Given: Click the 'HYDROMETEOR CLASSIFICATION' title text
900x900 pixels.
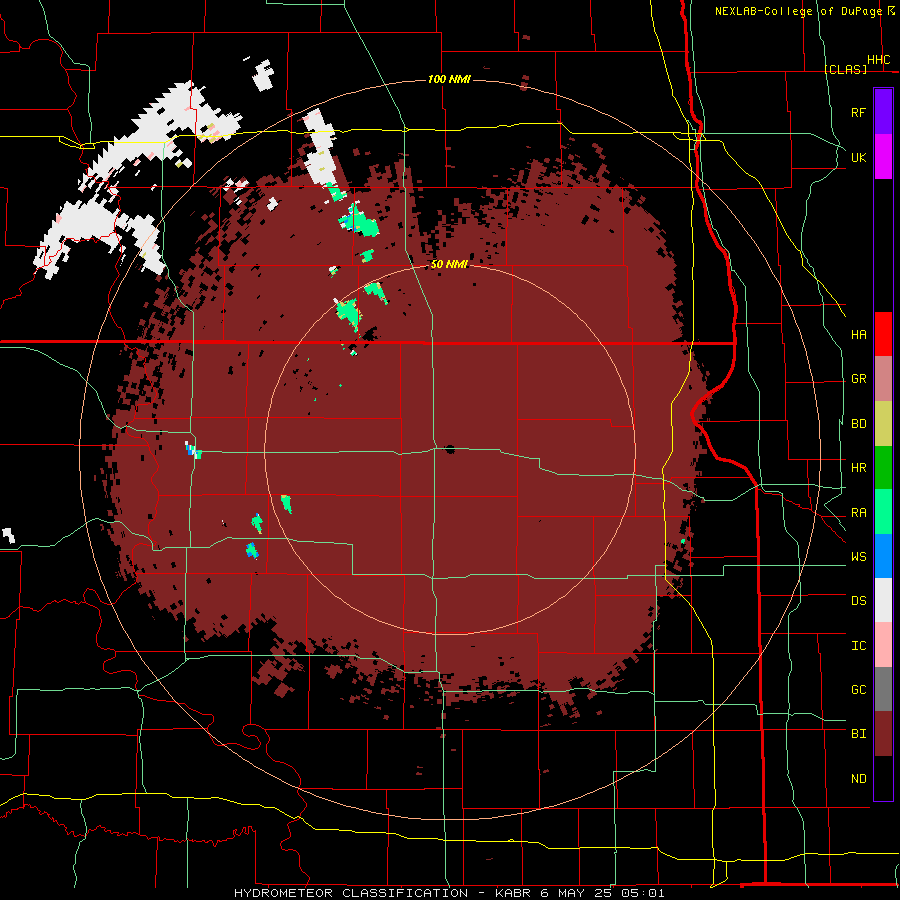Looking at the screenshot, I should pos(351,893).
